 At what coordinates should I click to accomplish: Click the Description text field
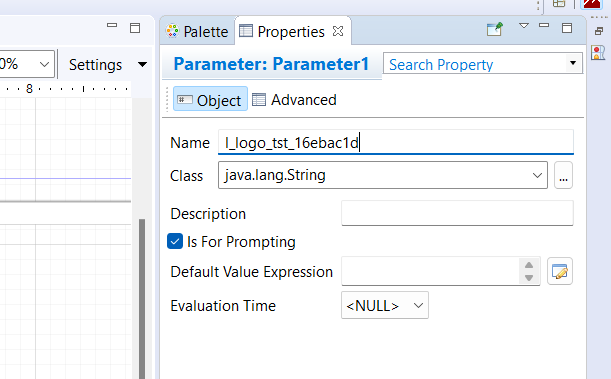click(x=457, y=213)
